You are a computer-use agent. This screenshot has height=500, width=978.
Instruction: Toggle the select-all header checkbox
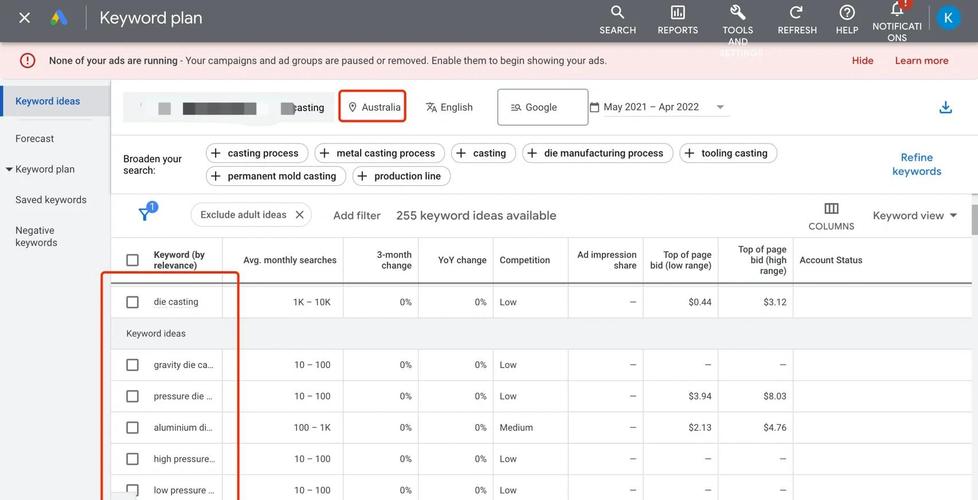[132, 260]
